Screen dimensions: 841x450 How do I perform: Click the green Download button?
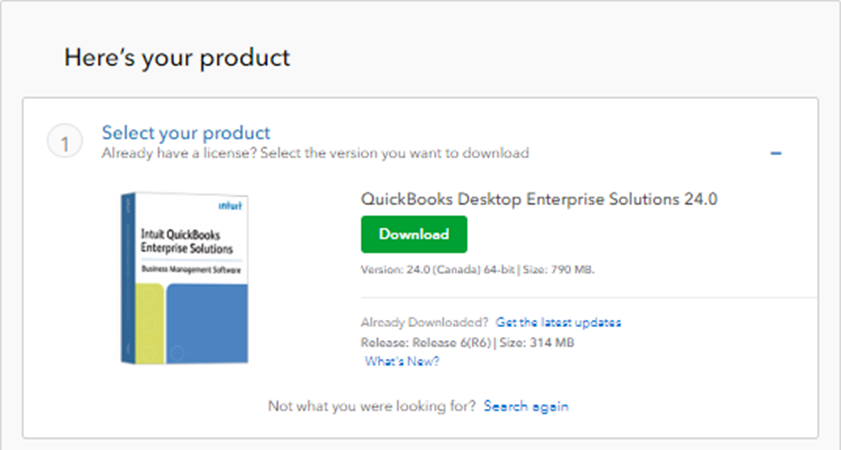coord(414,234)
